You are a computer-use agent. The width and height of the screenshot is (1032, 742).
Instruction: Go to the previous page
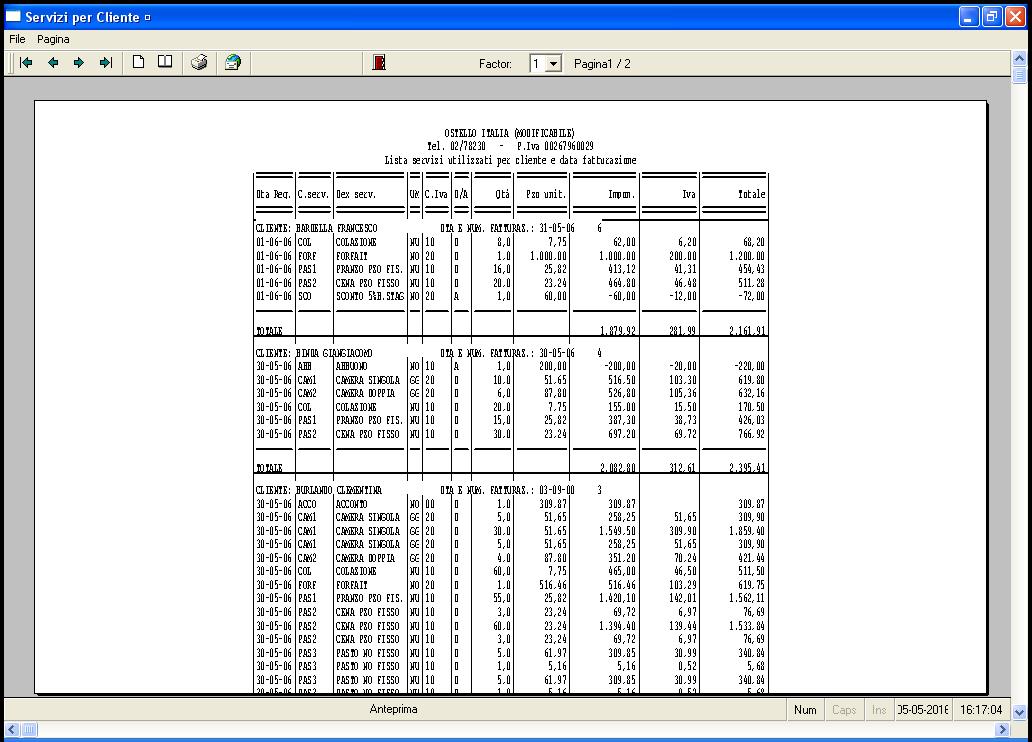tap(53, 63)
